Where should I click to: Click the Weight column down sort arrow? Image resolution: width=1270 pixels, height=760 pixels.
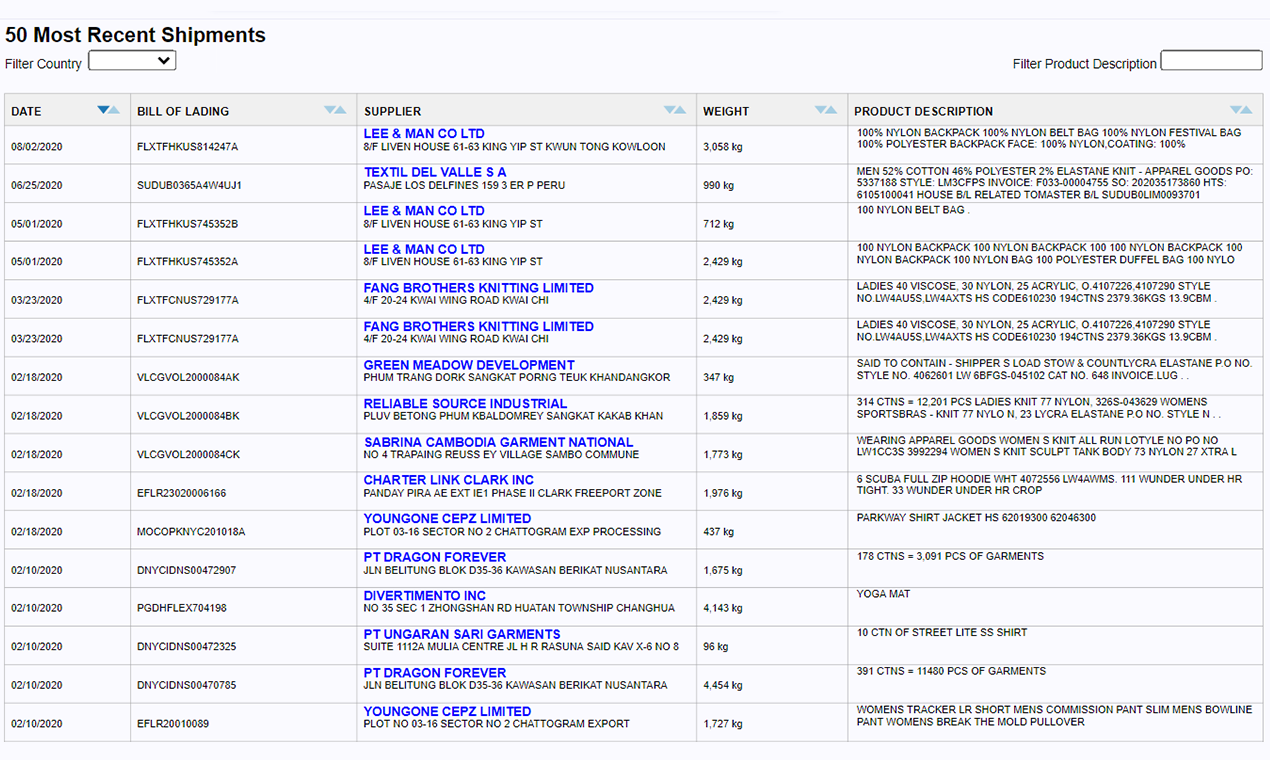821,110
